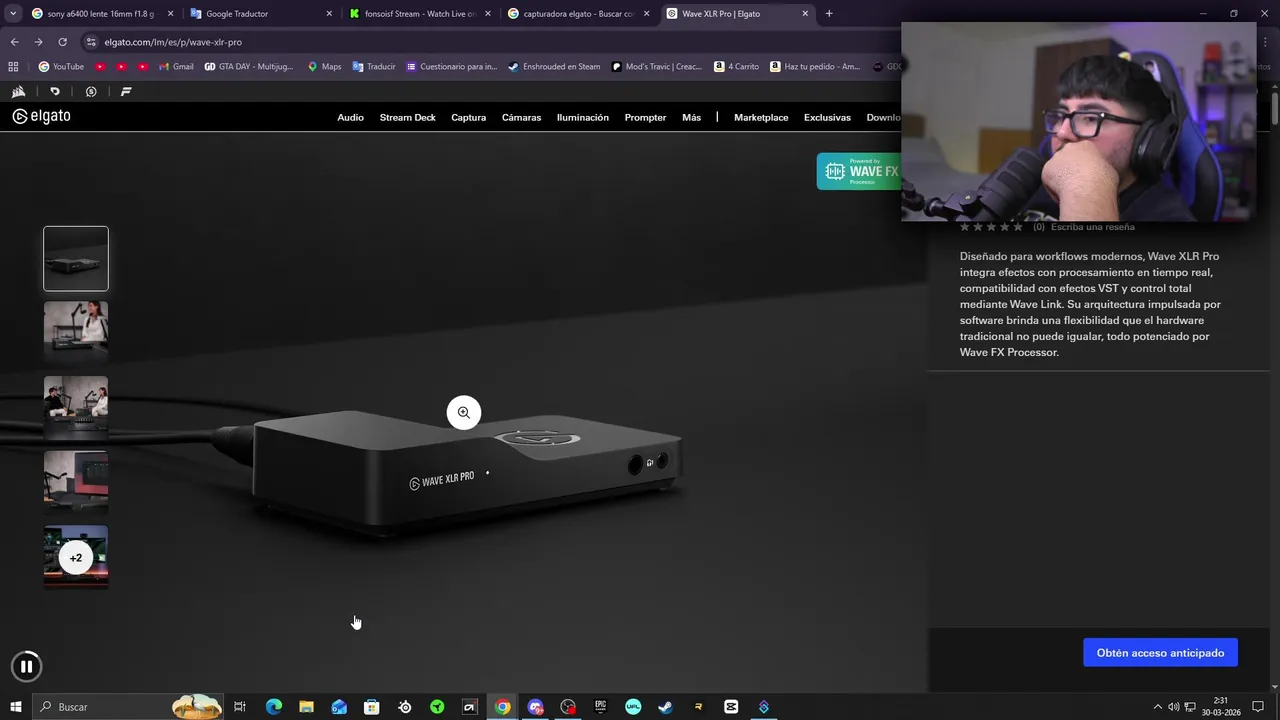Screen dimensions: 1280x720
Task: Click the Escriba una reseña link
Action: pyautogui.click(x=1092, y=227)
